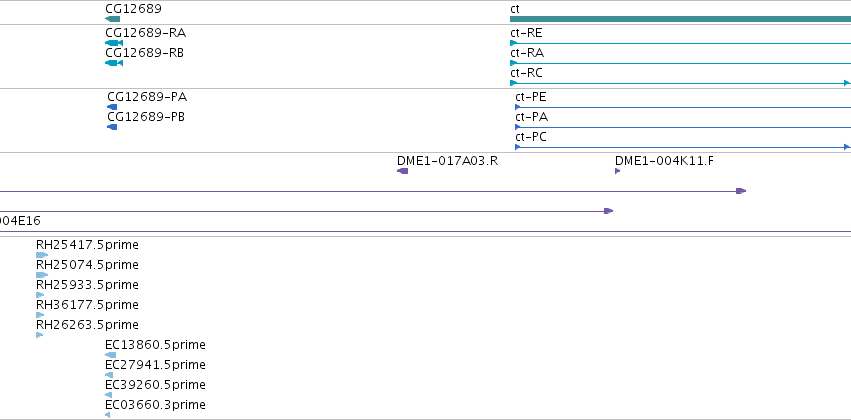Select the RH25417.5prime EST label

[x=87, y=245]
